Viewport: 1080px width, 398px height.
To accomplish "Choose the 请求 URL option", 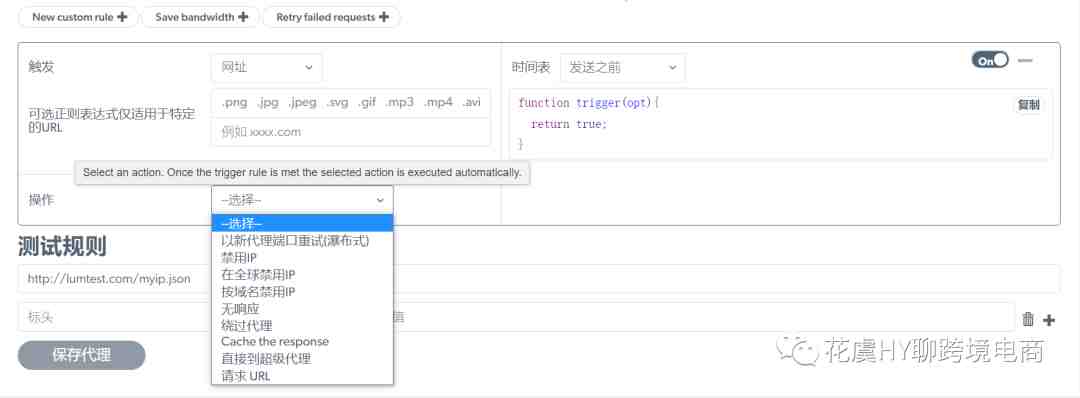I will point(302,376).
